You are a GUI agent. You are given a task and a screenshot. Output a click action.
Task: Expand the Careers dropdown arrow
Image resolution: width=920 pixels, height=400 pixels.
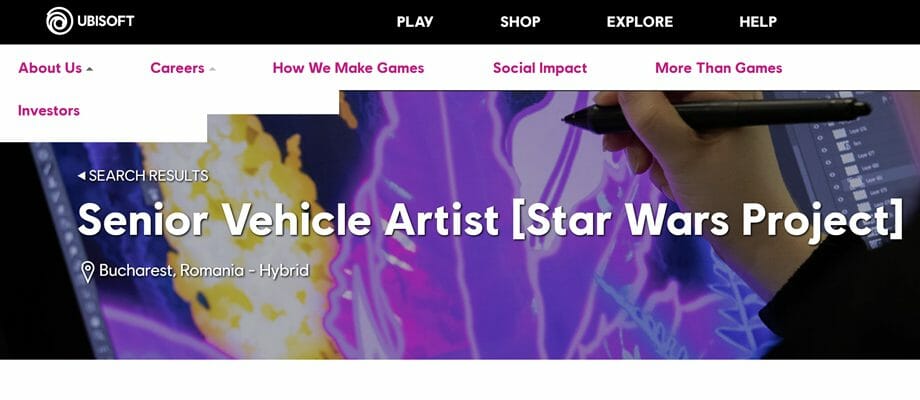pyautogui.click(x=212, y=69)
